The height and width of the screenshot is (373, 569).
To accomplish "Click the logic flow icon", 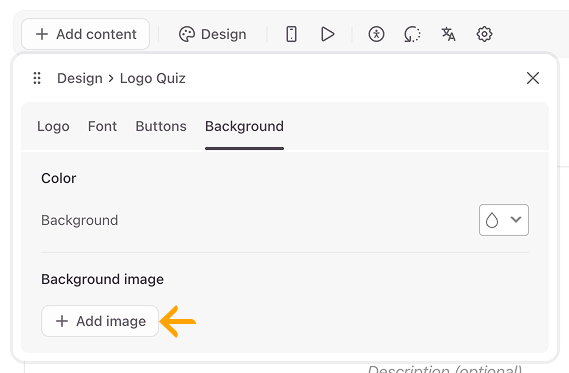I will pos(412,34).
